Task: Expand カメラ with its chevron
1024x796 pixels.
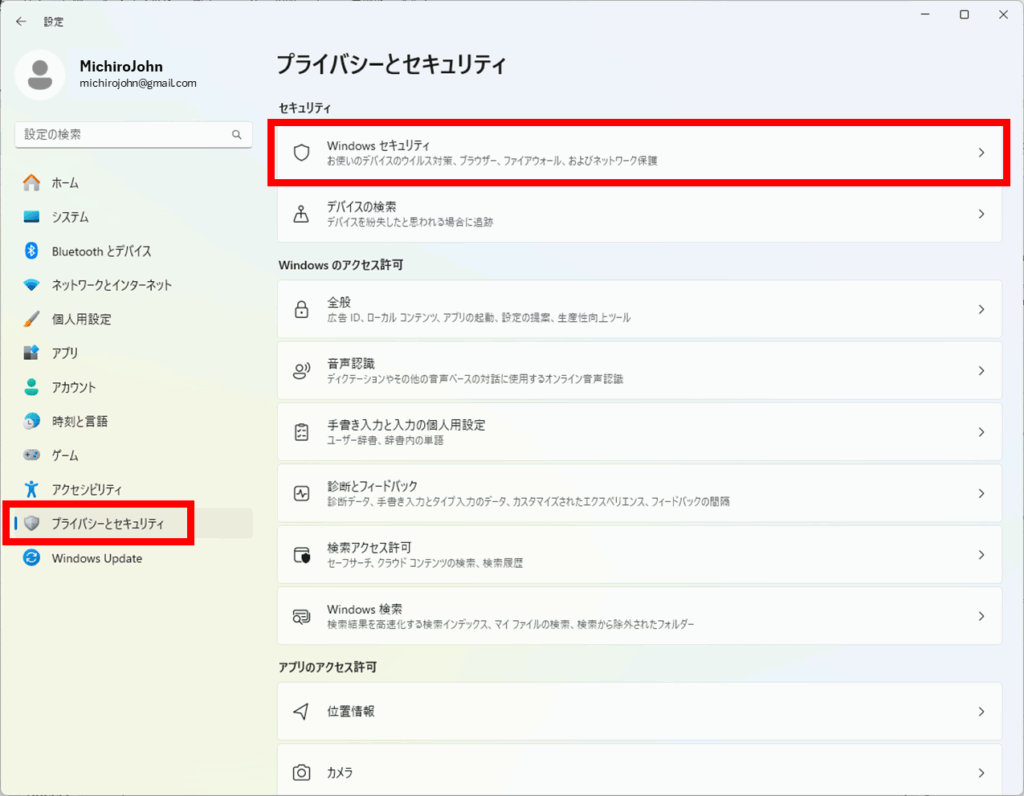Action: click(x=981, y=773)
